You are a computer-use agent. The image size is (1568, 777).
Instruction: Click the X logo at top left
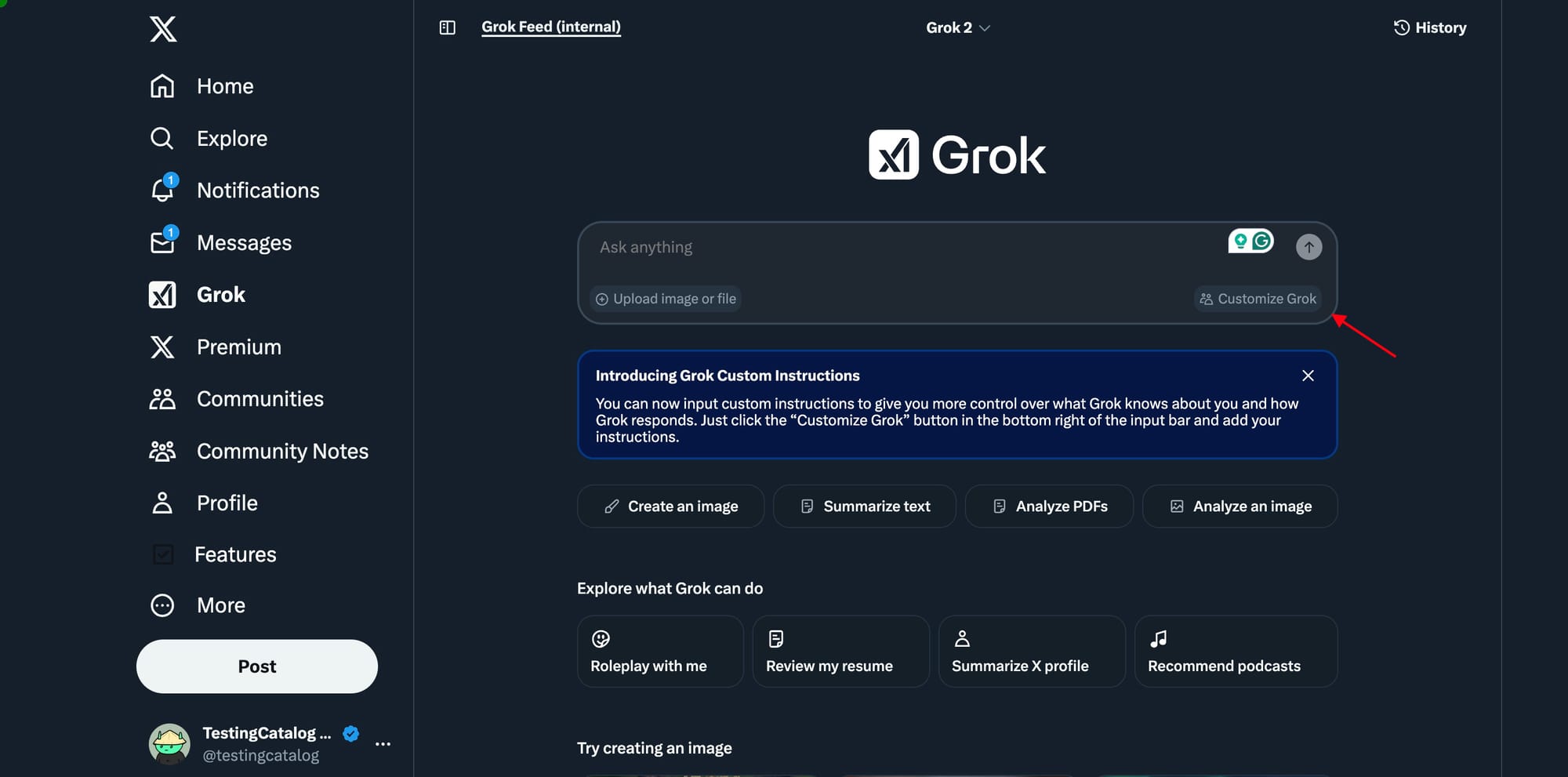[163, 29]
